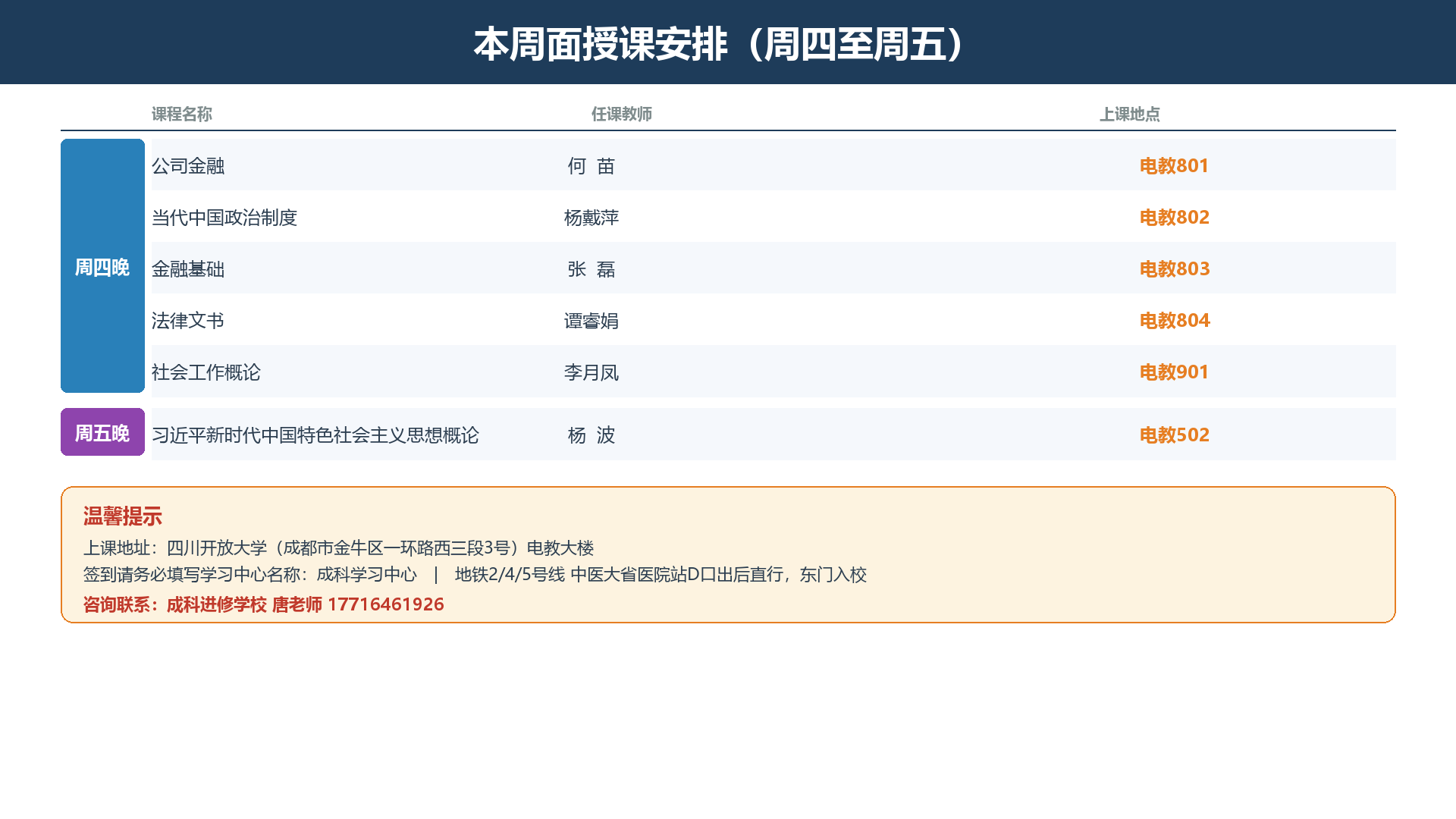Click classroom 电教802
The height and width of the screenshot is (819, 1456).
point(1175,217)
